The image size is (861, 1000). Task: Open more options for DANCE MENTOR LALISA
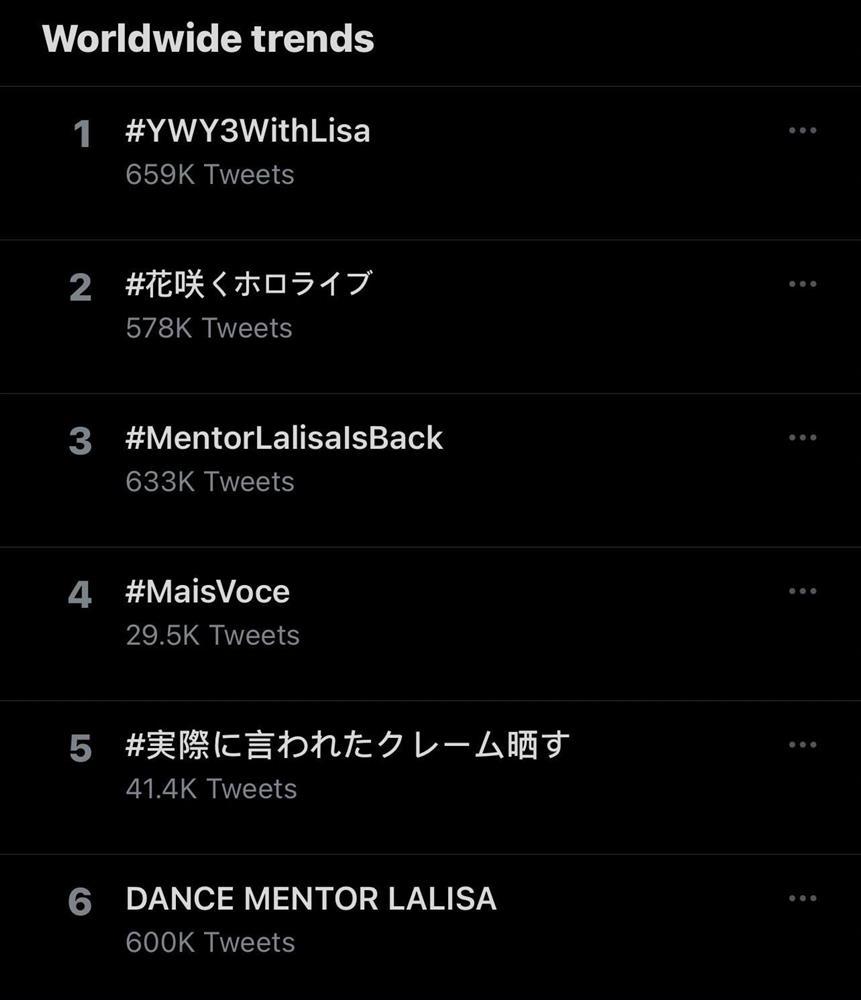[802, 898]
